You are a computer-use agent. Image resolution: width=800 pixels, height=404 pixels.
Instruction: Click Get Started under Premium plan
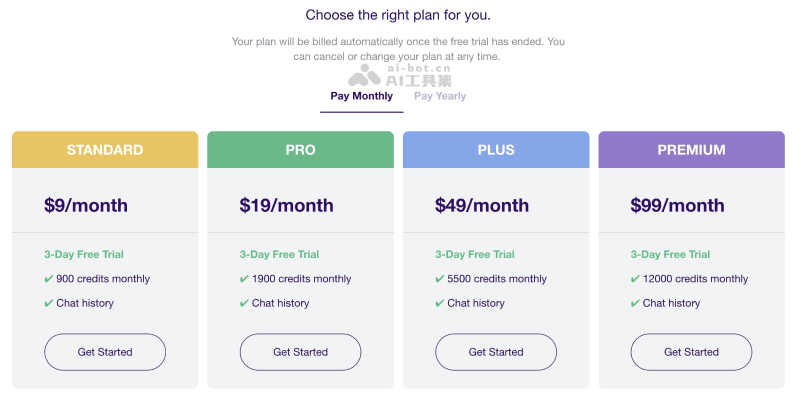[x=691, y=352]
